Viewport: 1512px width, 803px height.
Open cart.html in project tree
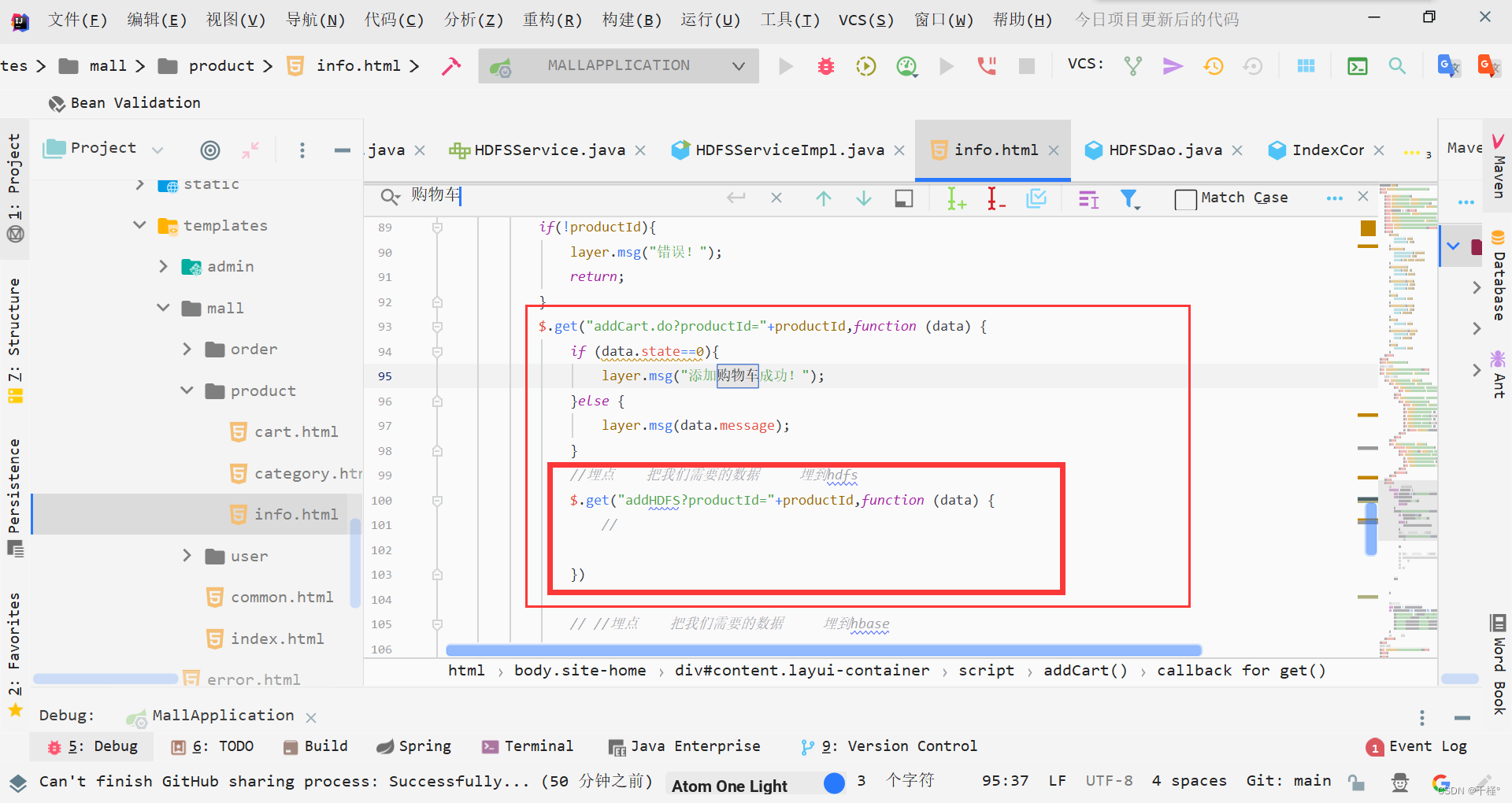[296, 431]
